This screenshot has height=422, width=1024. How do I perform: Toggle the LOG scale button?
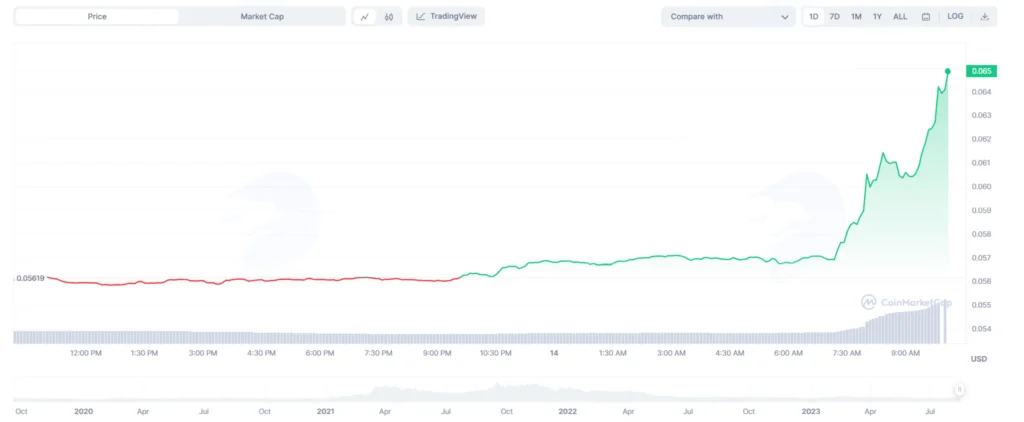pyautogui.click(x=955, y=16)
